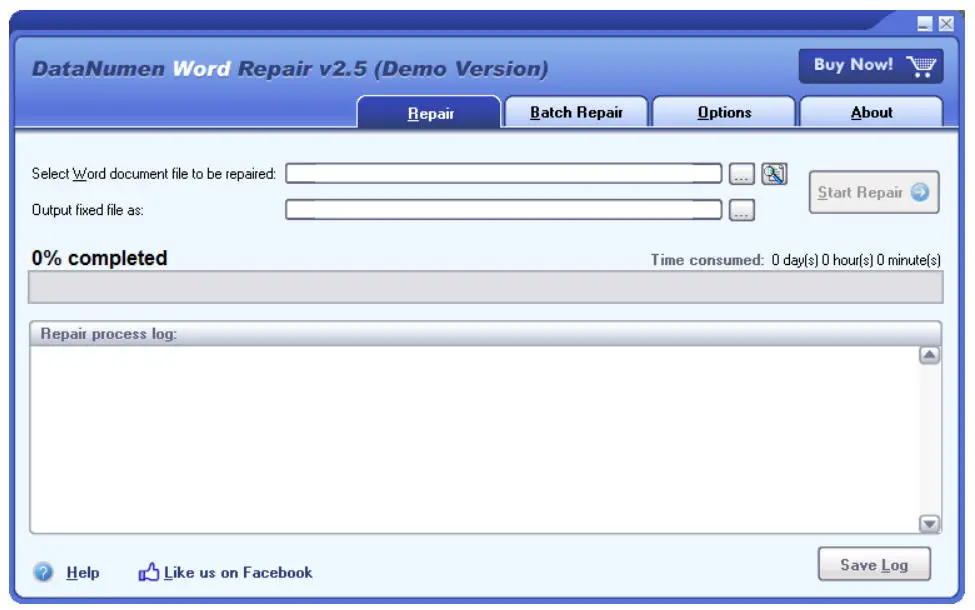Open the Help link
The width and height of the screenshot is (975, 610).
click(x=83, y=573)
